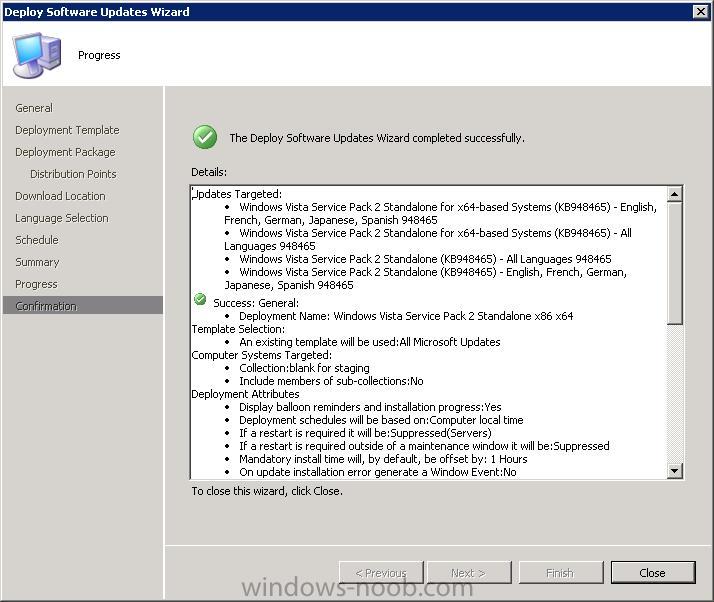Viewport: 714px width, 602px height.
Task: Select the Distribution Points sub-step
Action: (73, 174)
